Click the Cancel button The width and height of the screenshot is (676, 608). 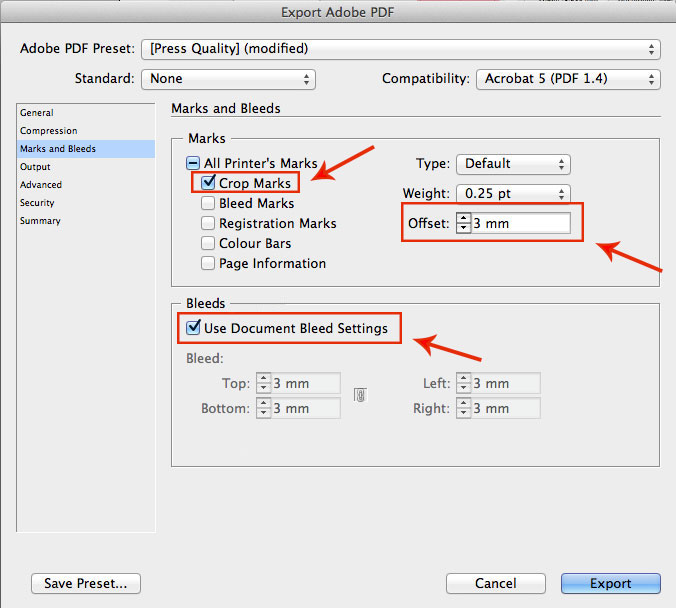[496, 583]
